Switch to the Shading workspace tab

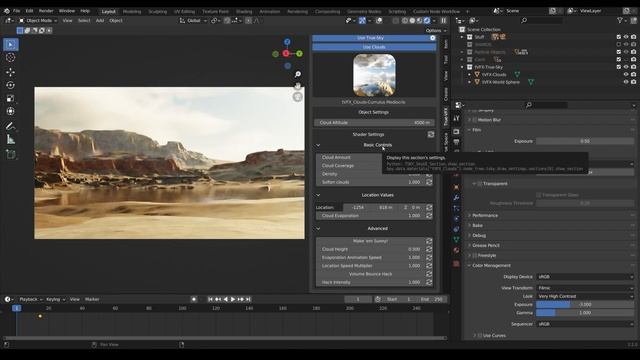point(244,12)
